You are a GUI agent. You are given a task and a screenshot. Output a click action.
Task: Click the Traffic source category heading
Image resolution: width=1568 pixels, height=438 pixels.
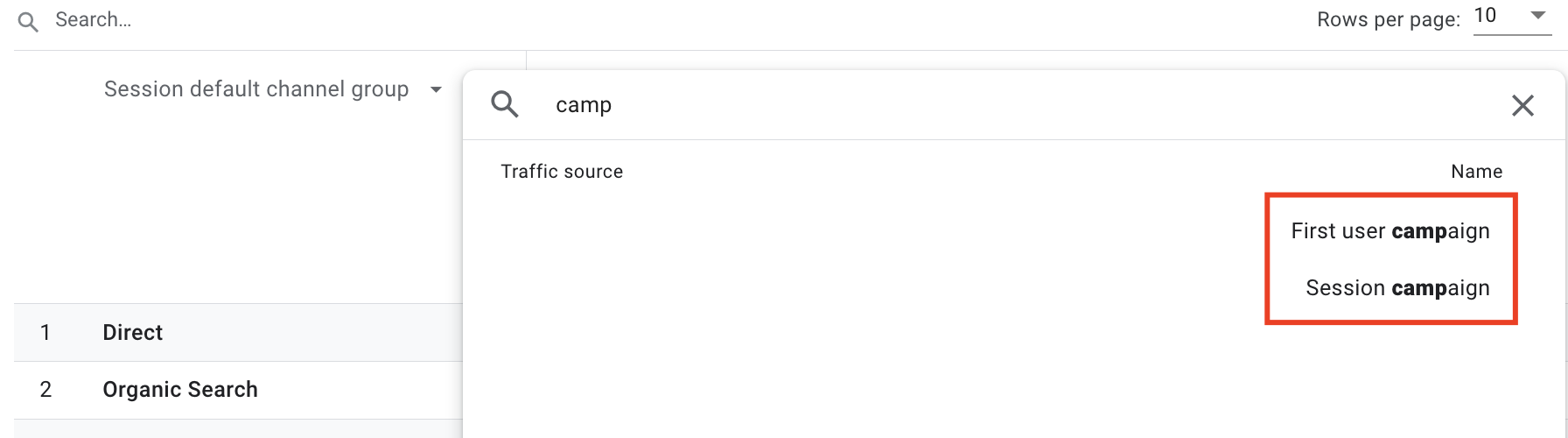point(562,172)
